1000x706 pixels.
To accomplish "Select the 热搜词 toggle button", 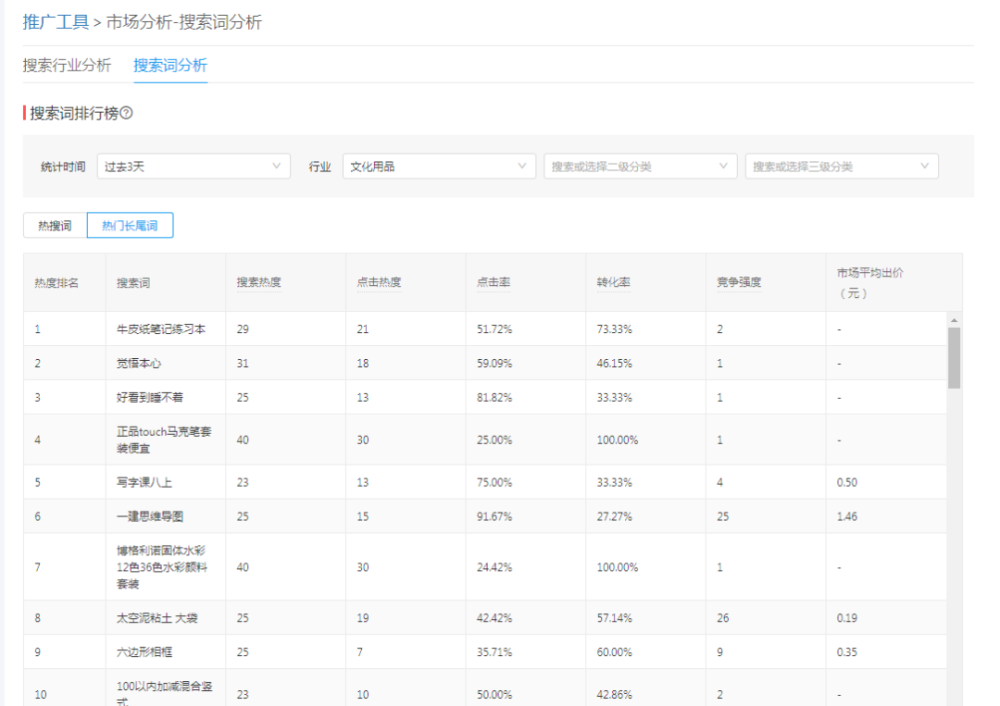I will (x=55, y=226).
